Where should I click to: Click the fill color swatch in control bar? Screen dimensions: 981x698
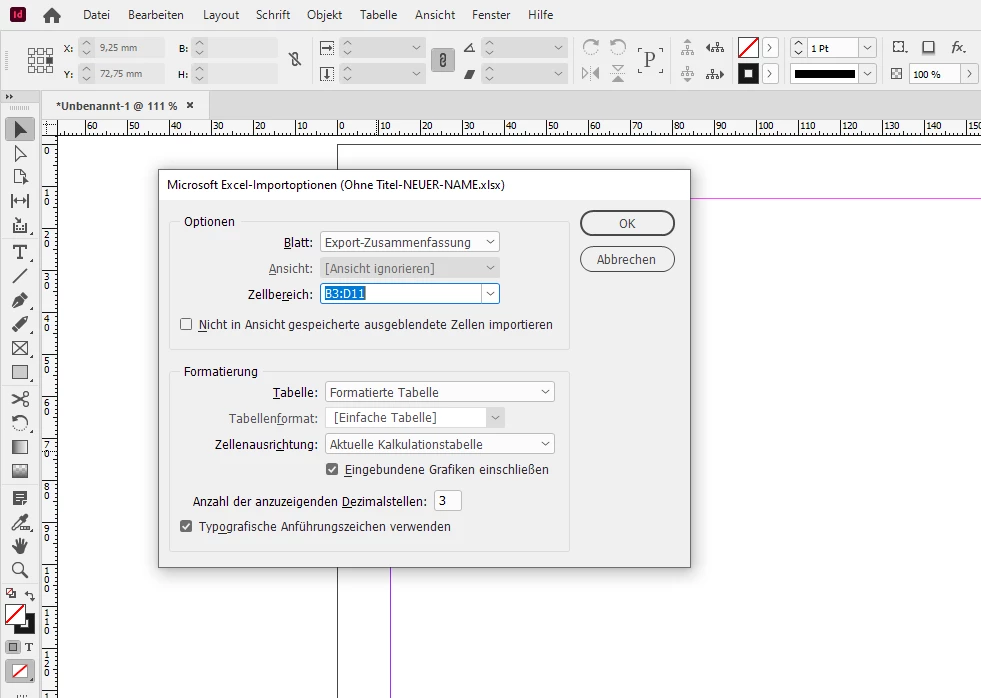(748, 48)
